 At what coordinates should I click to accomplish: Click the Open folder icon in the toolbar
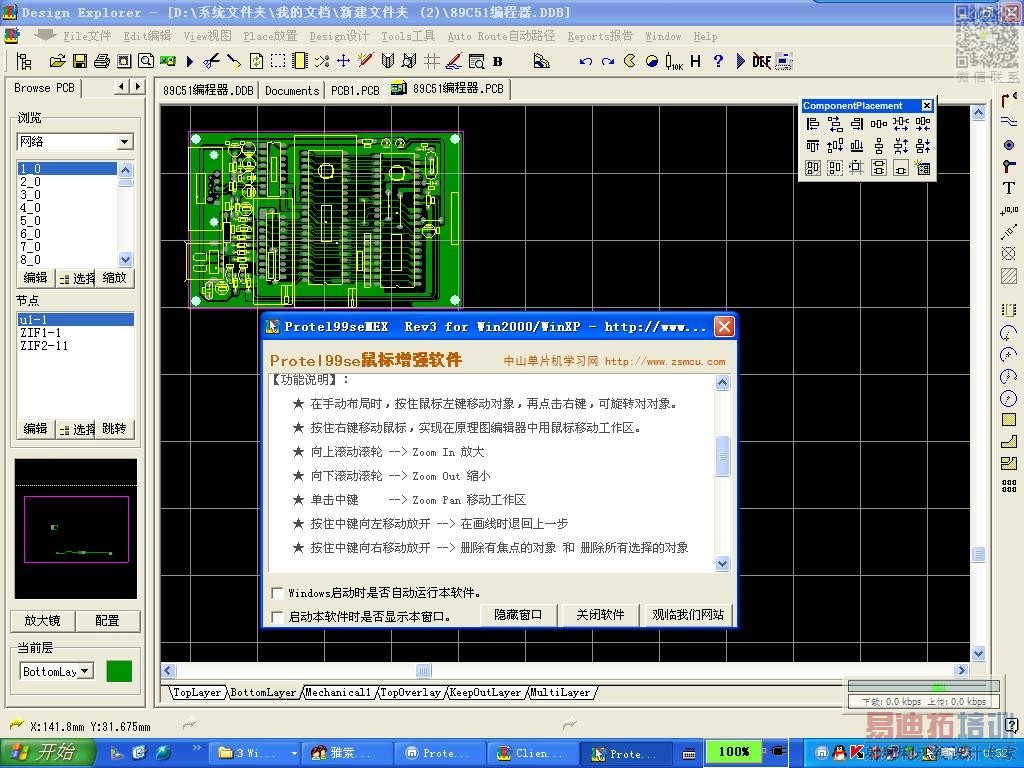pos(57,61)
